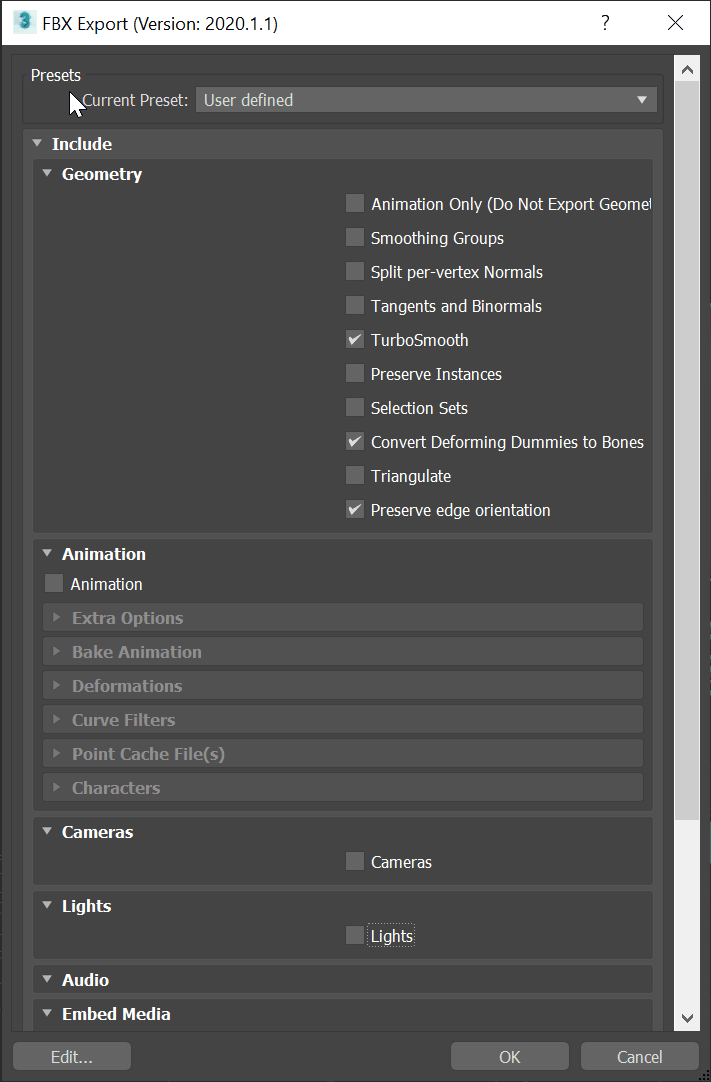Image resolution: width=711 pixels, height=1082 pixels.
Task: Collapse the Include section
Action: [x=37, y=144]
